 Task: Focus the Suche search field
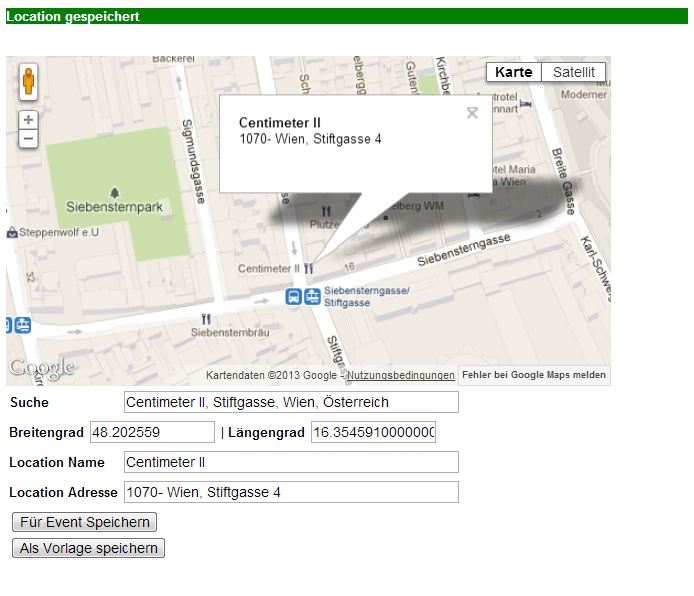291,402
